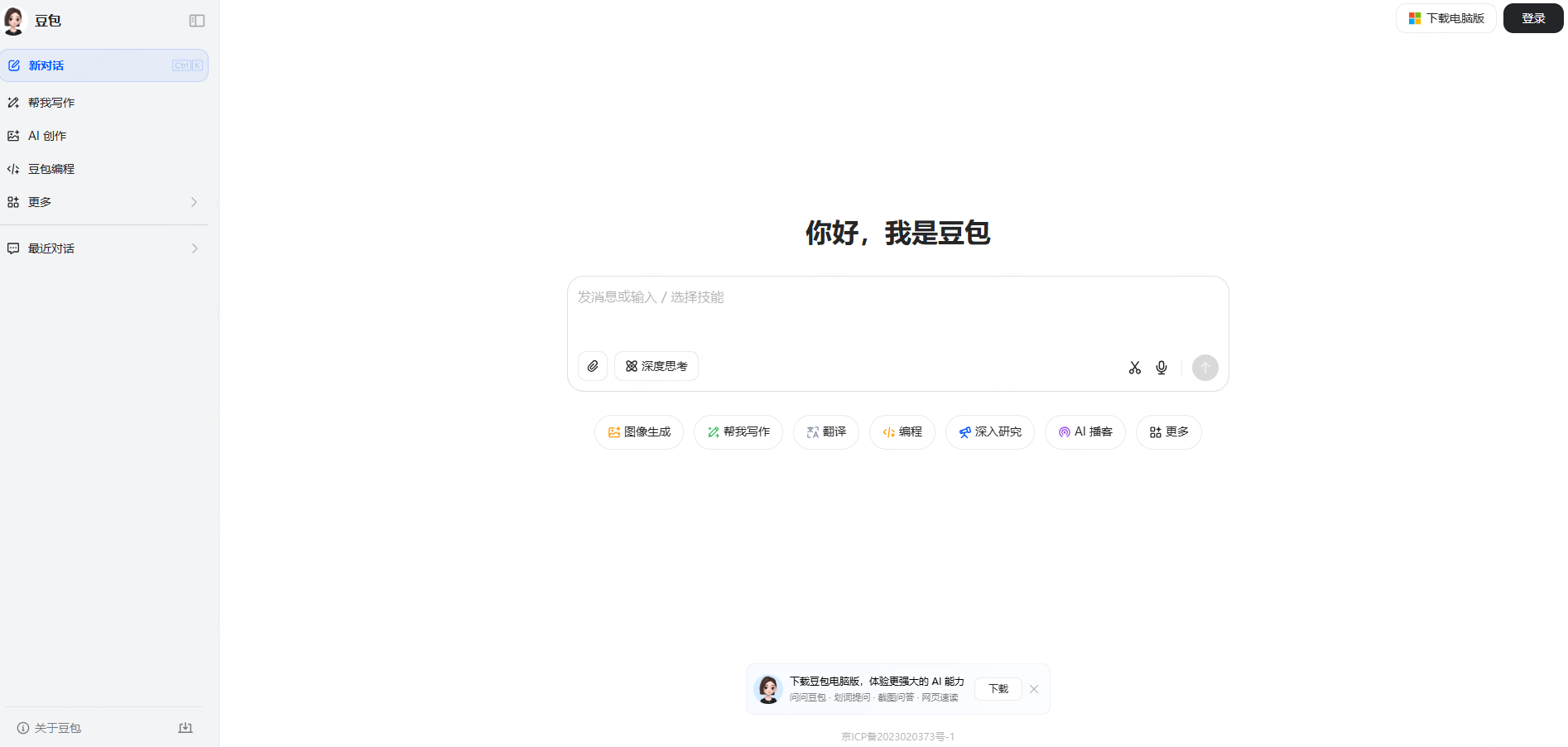This screenshot has width=1568, height=747.
Task: Enable 深度思考 deep thinking mode
Action: coord(656,366)
